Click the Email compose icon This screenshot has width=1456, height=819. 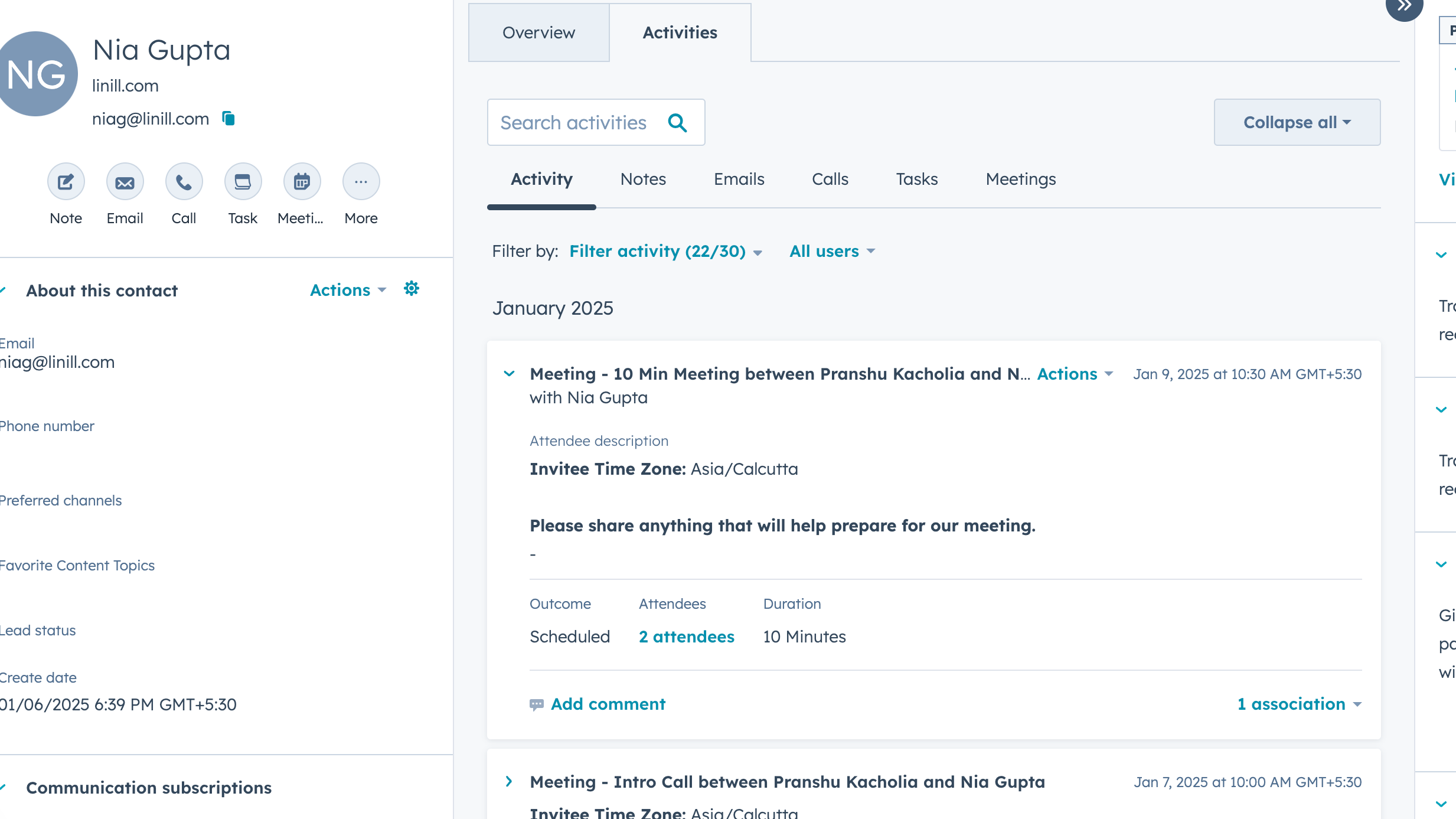tap(125, 182)
